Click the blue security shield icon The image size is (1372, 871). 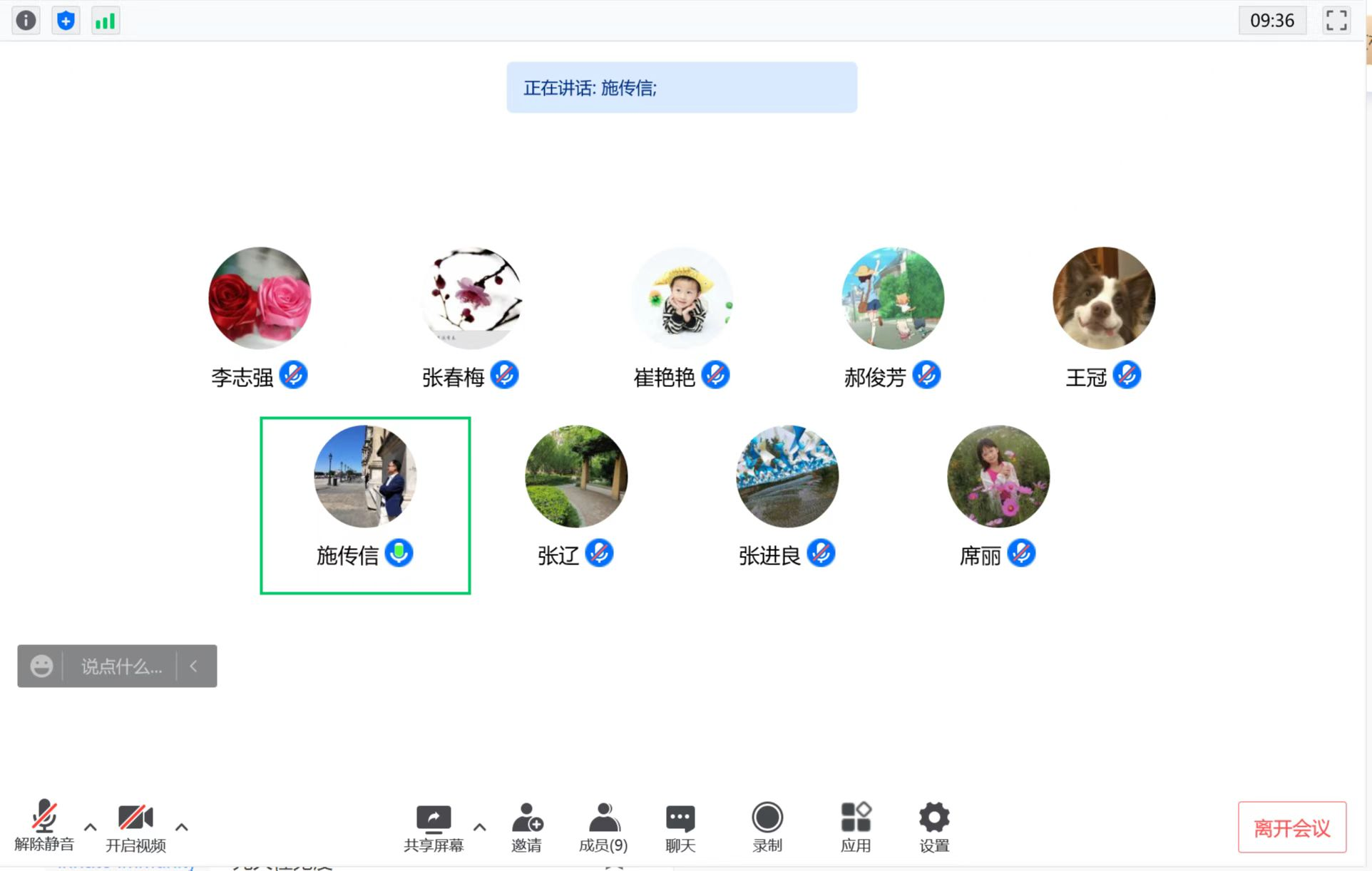[66, 21]
